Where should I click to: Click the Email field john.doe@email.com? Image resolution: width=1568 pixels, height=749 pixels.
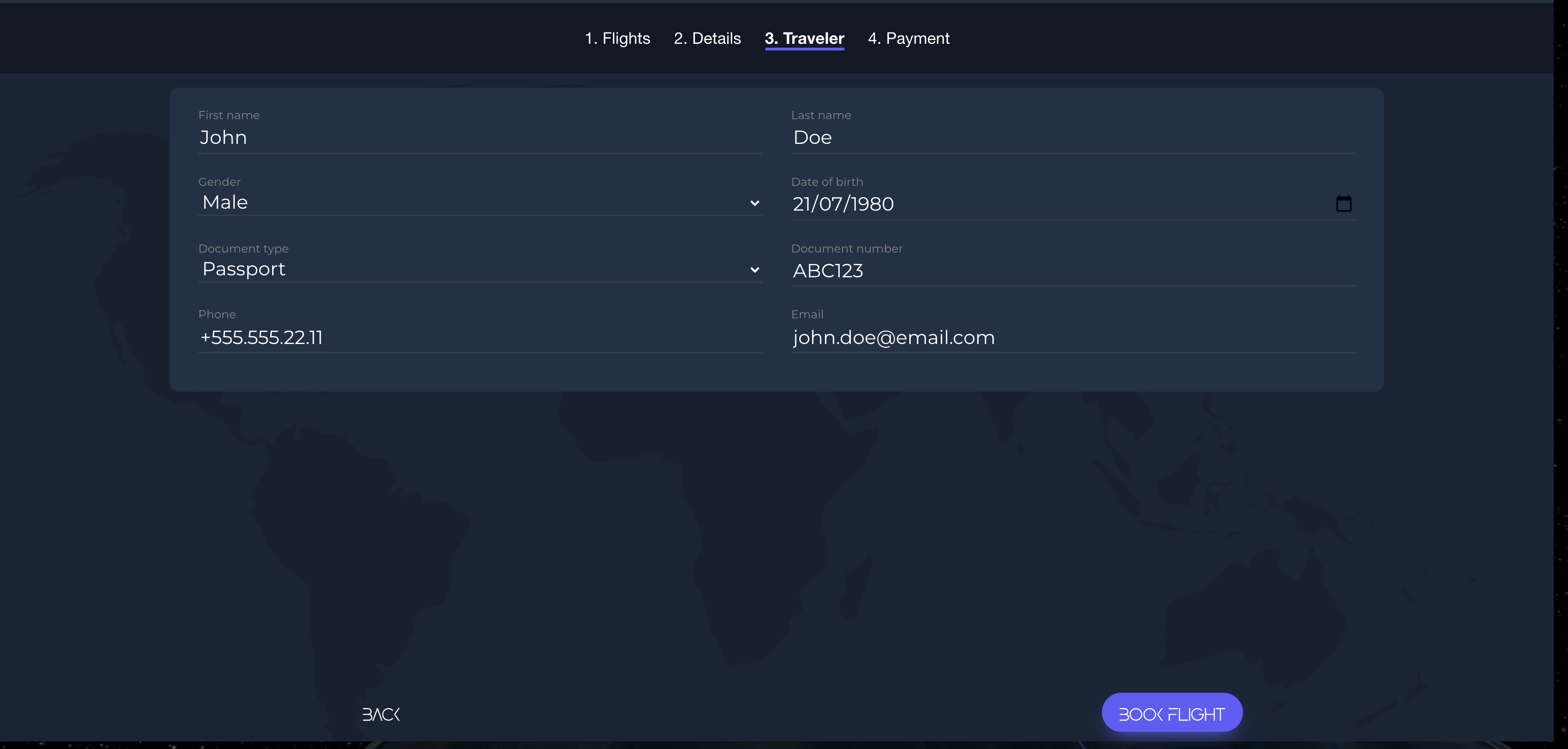1071,337
